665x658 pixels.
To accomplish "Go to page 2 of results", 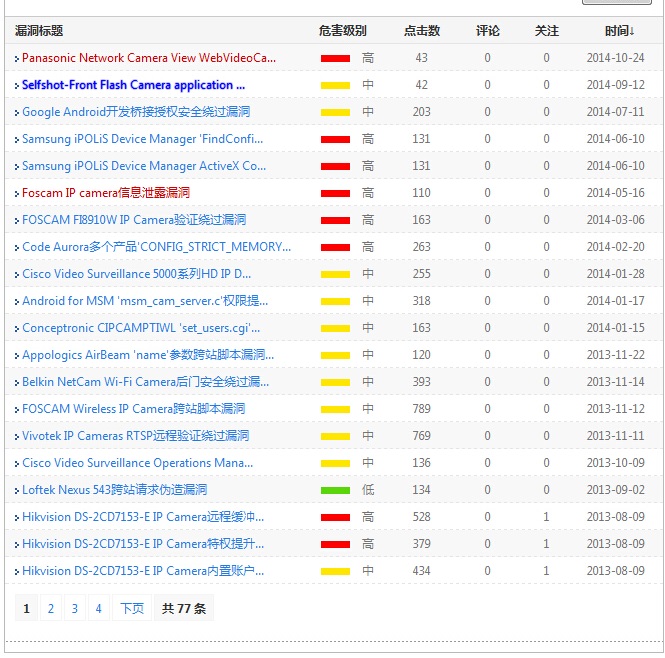I will (51, 608).
